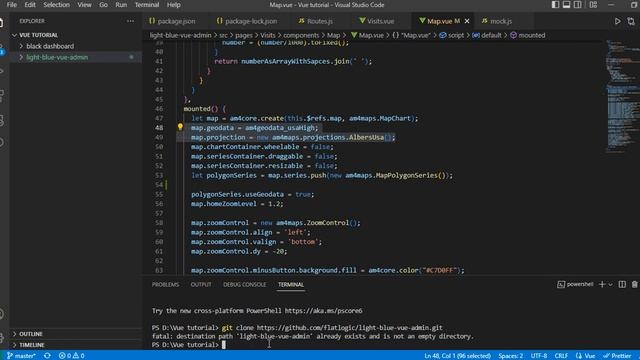Click the Ln 48, Col 1 status
The height and width of the screenshot is (360, 640).
457,356
